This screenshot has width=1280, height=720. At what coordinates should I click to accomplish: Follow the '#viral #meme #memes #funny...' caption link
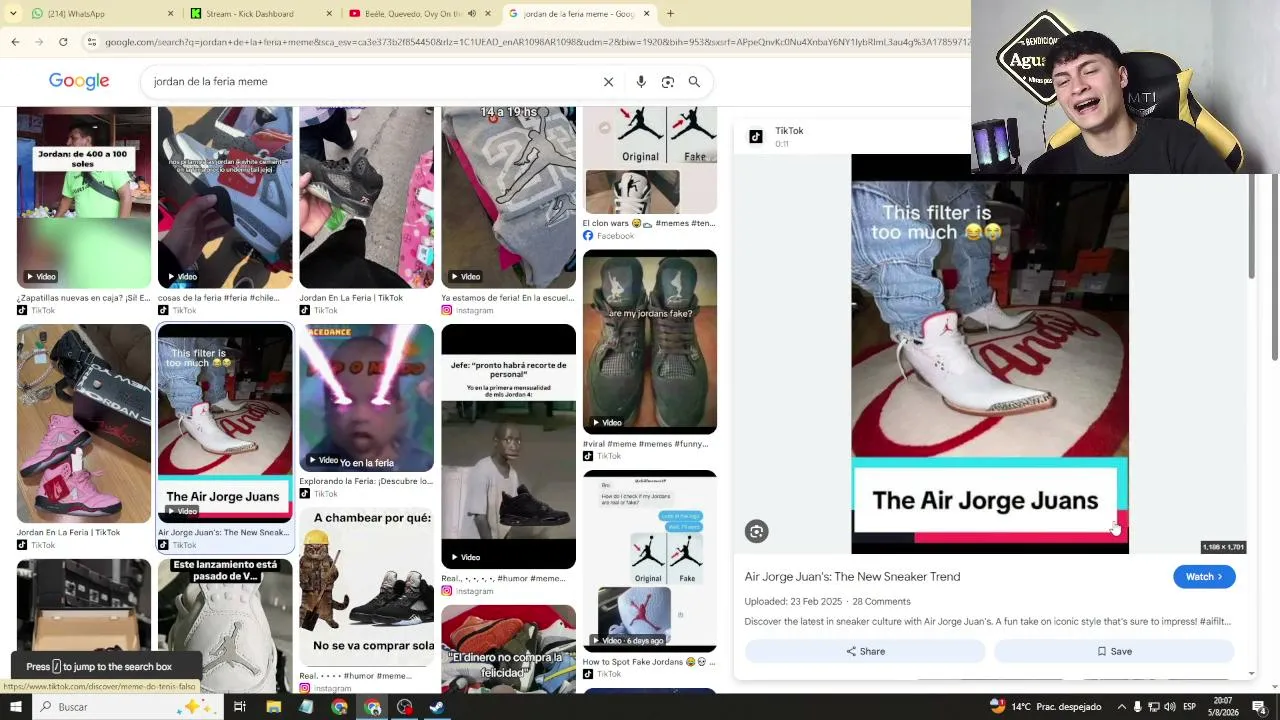(645, 444)
